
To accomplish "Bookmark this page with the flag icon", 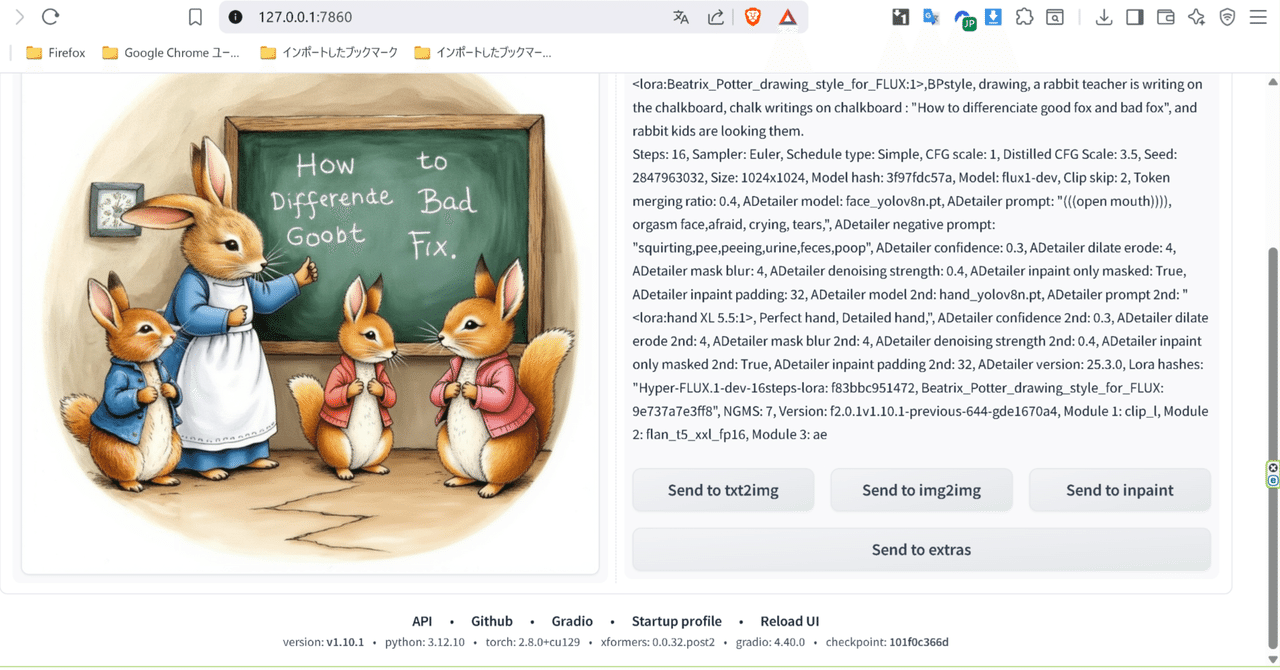I will click(195, 16).
